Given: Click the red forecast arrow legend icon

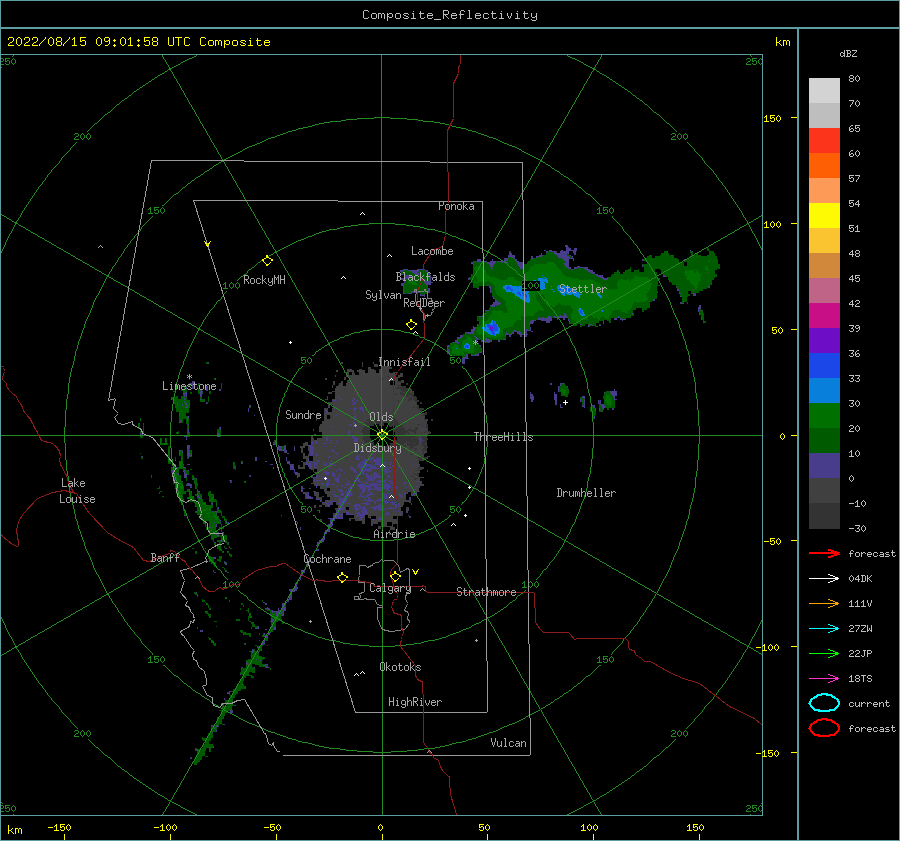Looking at the screenshot, I should tap(824, 553).
